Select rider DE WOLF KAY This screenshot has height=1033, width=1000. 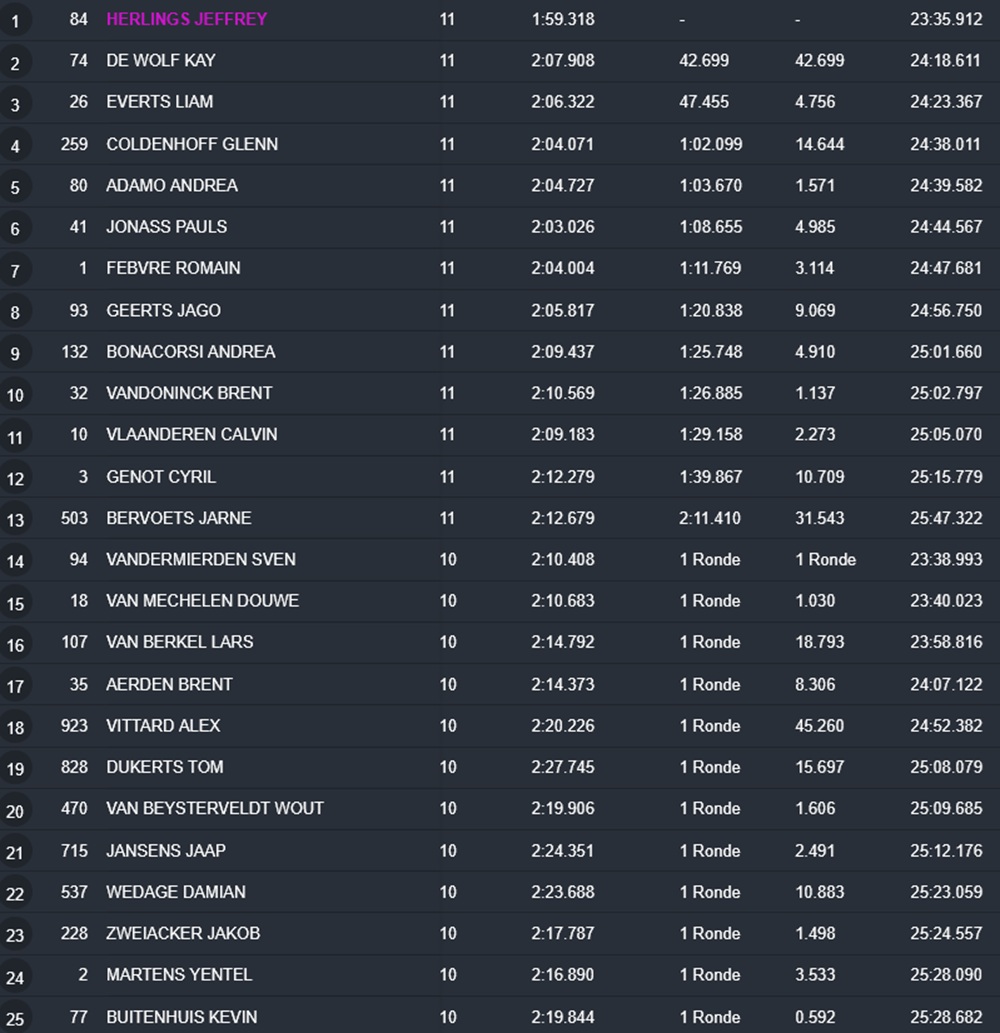(x=161, y=61)
